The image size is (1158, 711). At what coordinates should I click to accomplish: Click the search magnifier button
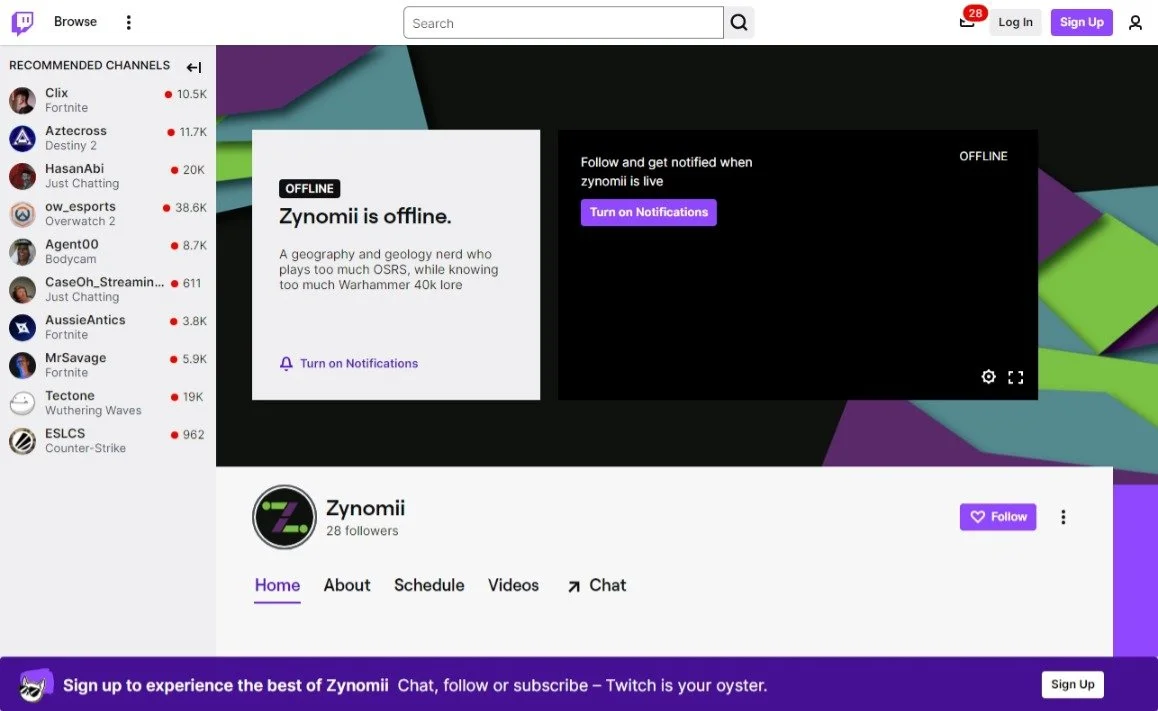739,23
